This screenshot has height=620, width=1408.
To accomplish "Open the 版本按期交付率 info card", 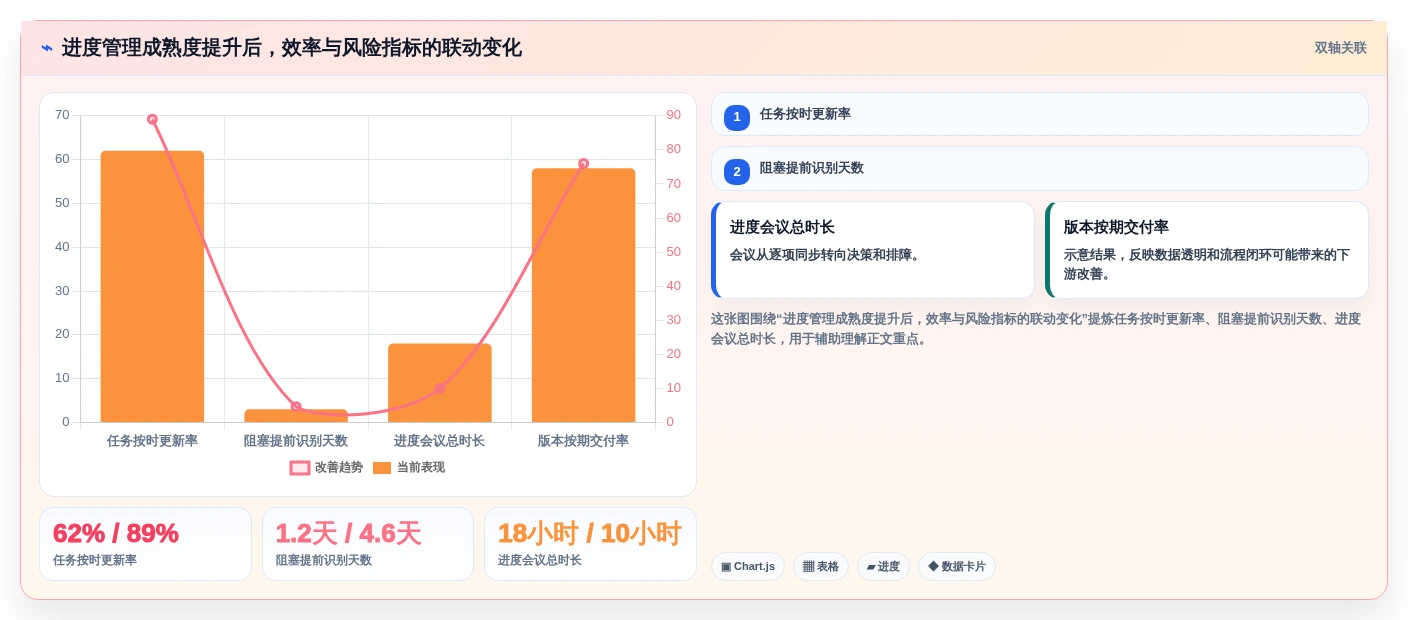I will tap(1207, 250).
